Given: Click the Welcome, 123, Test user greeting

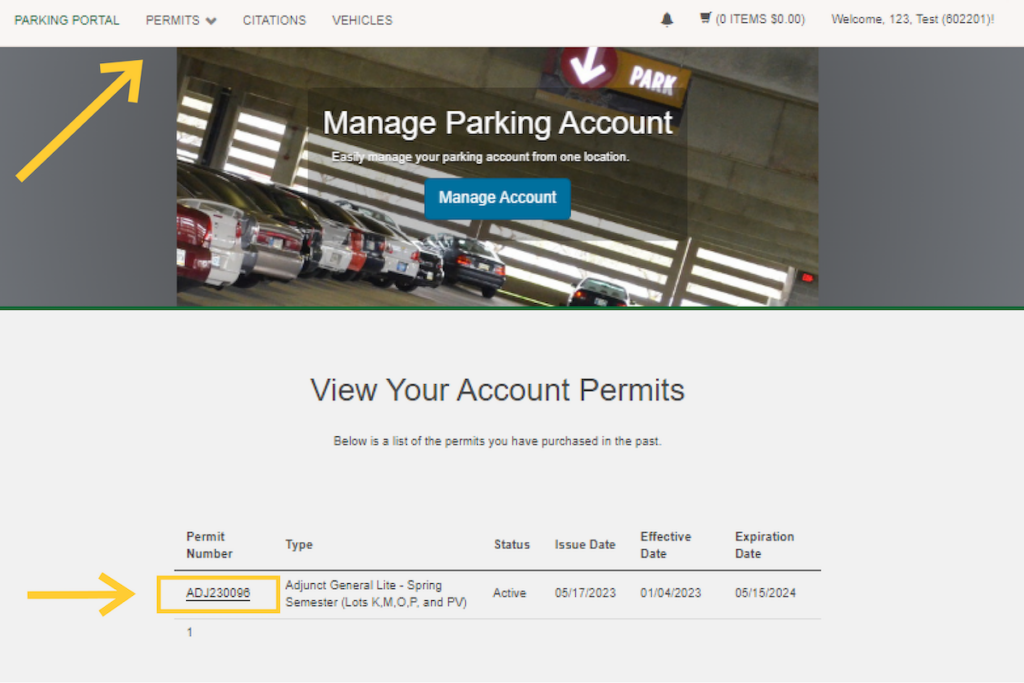Looking at the screenshot, I should coord(912,20).
